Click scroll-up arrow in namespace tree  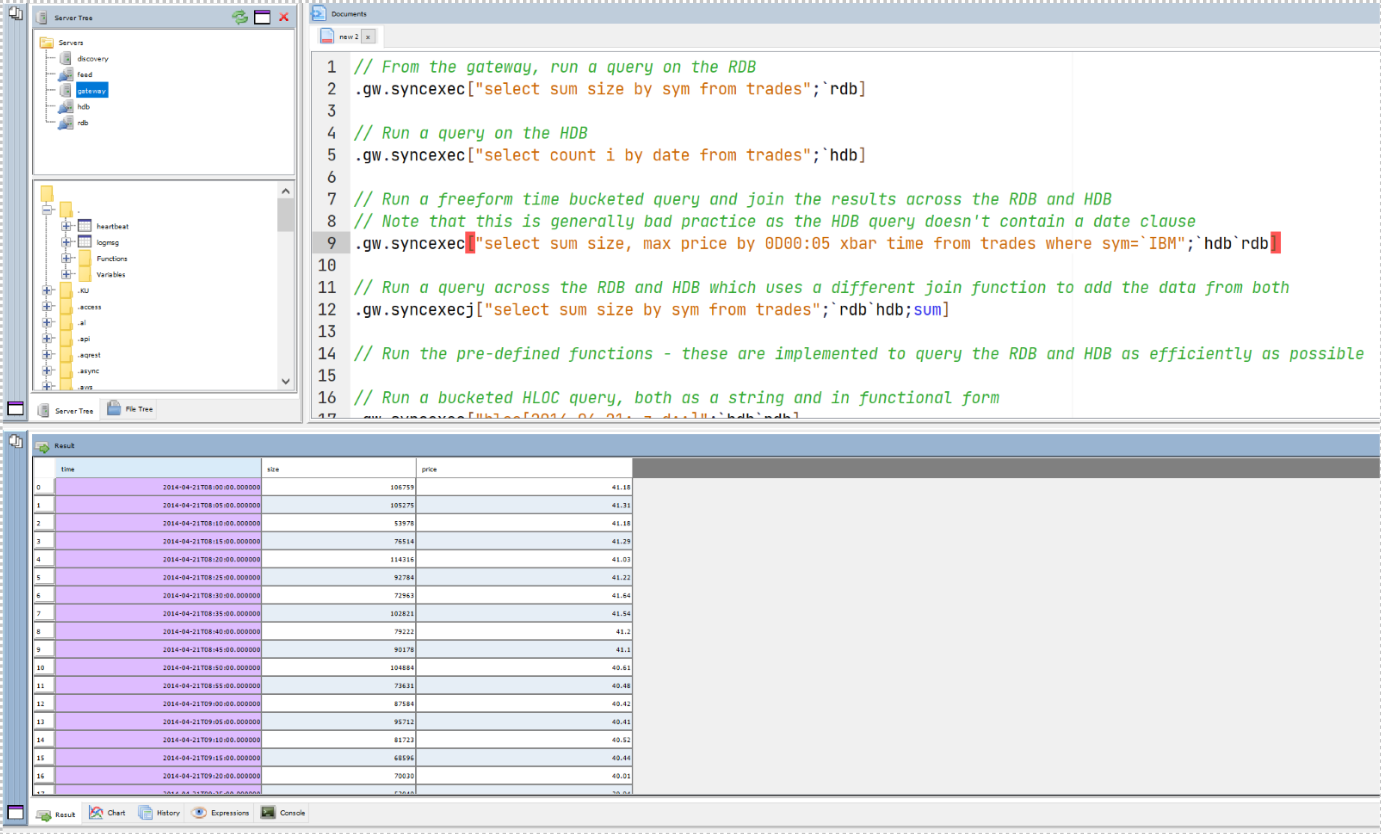point(286,191)
